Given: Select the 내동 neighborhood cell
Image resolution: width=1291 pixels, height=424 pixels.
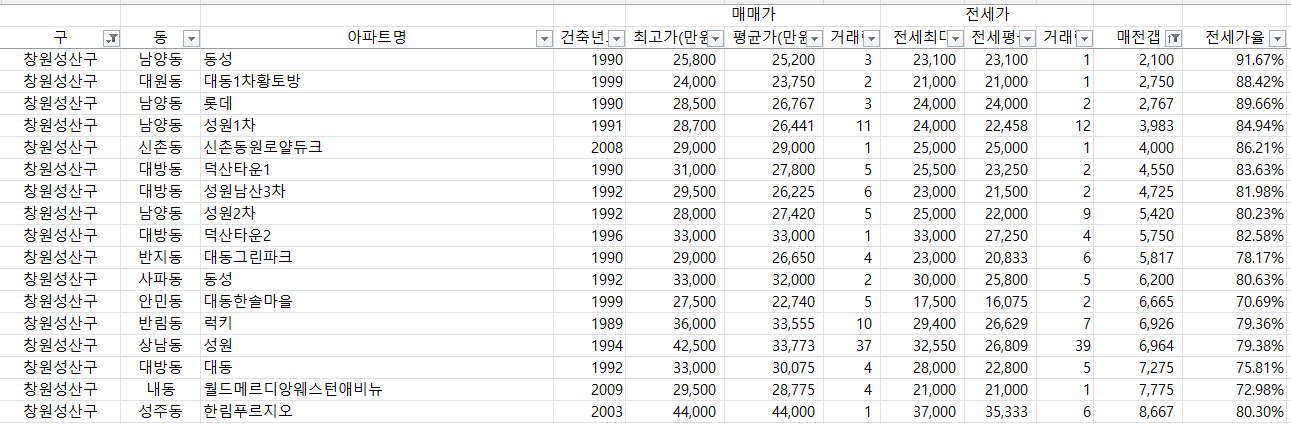Looking at the screenshot, I should coord(161,389).
